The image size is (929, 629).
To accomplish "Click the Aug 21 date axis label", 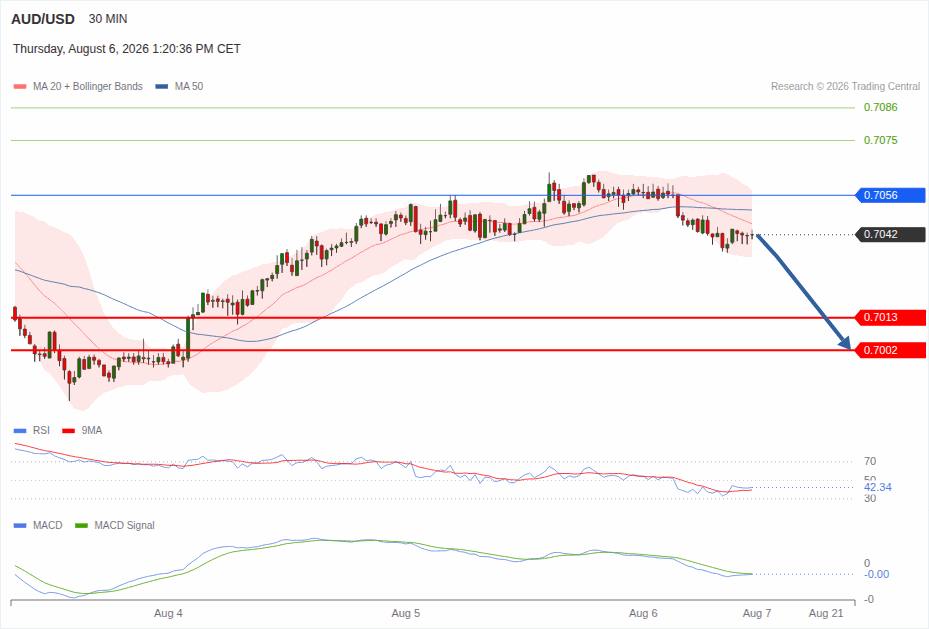I will [826, 614].
